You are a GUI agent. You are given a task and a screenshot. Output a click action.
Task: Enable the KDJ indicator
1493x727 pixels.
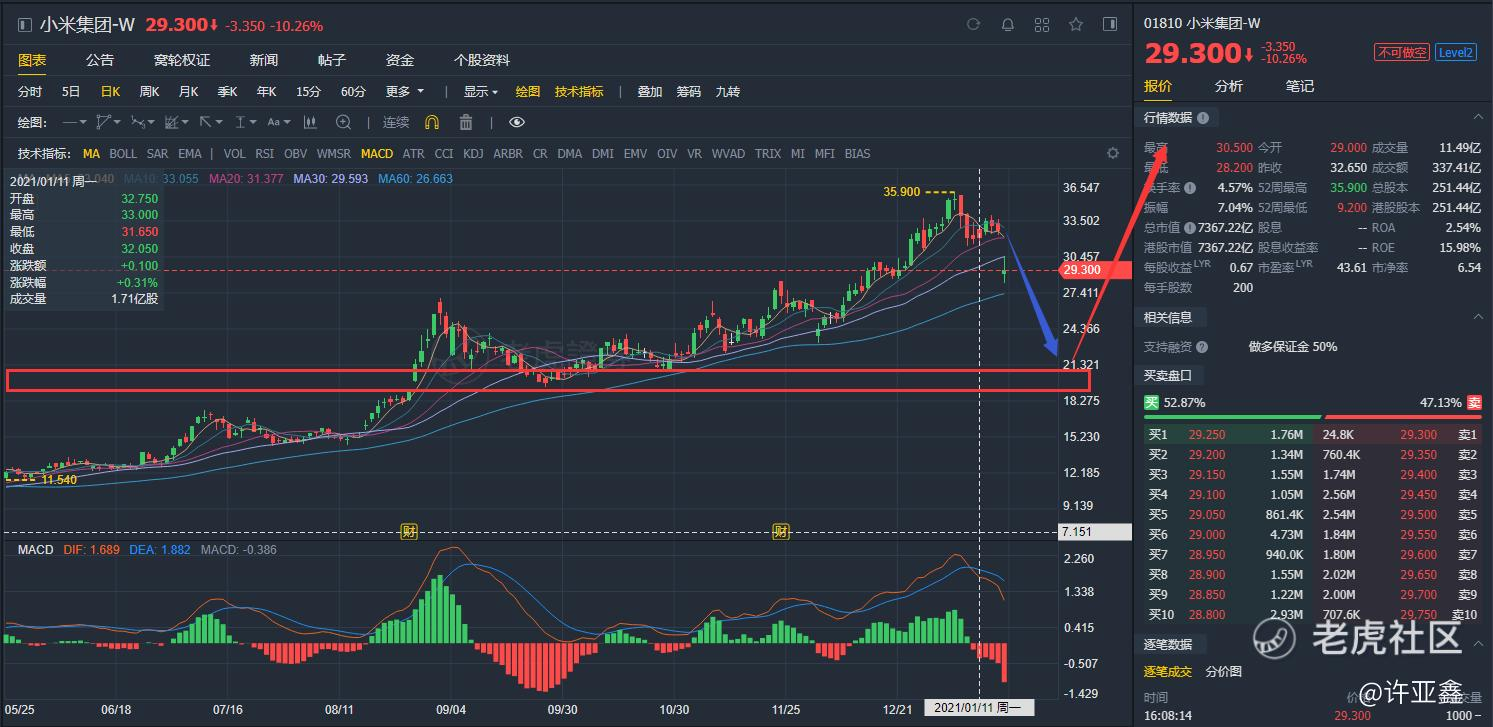coord(473,154)
